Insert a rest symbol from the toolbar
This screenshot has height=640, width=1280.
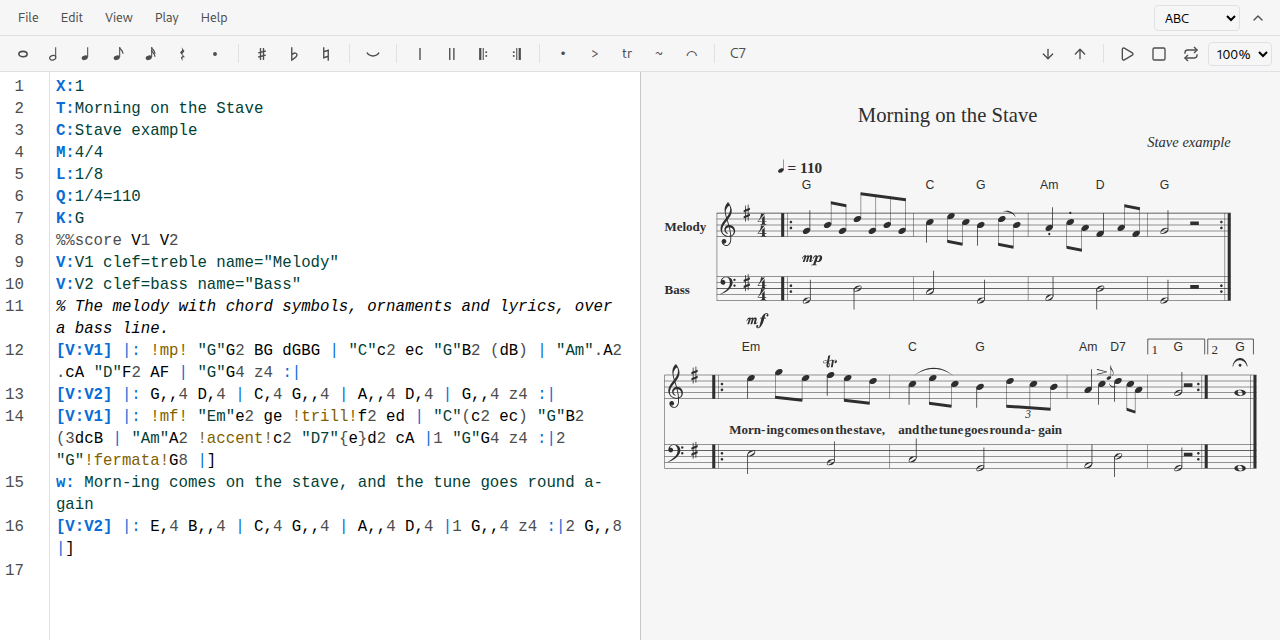(x=182, y=54)
